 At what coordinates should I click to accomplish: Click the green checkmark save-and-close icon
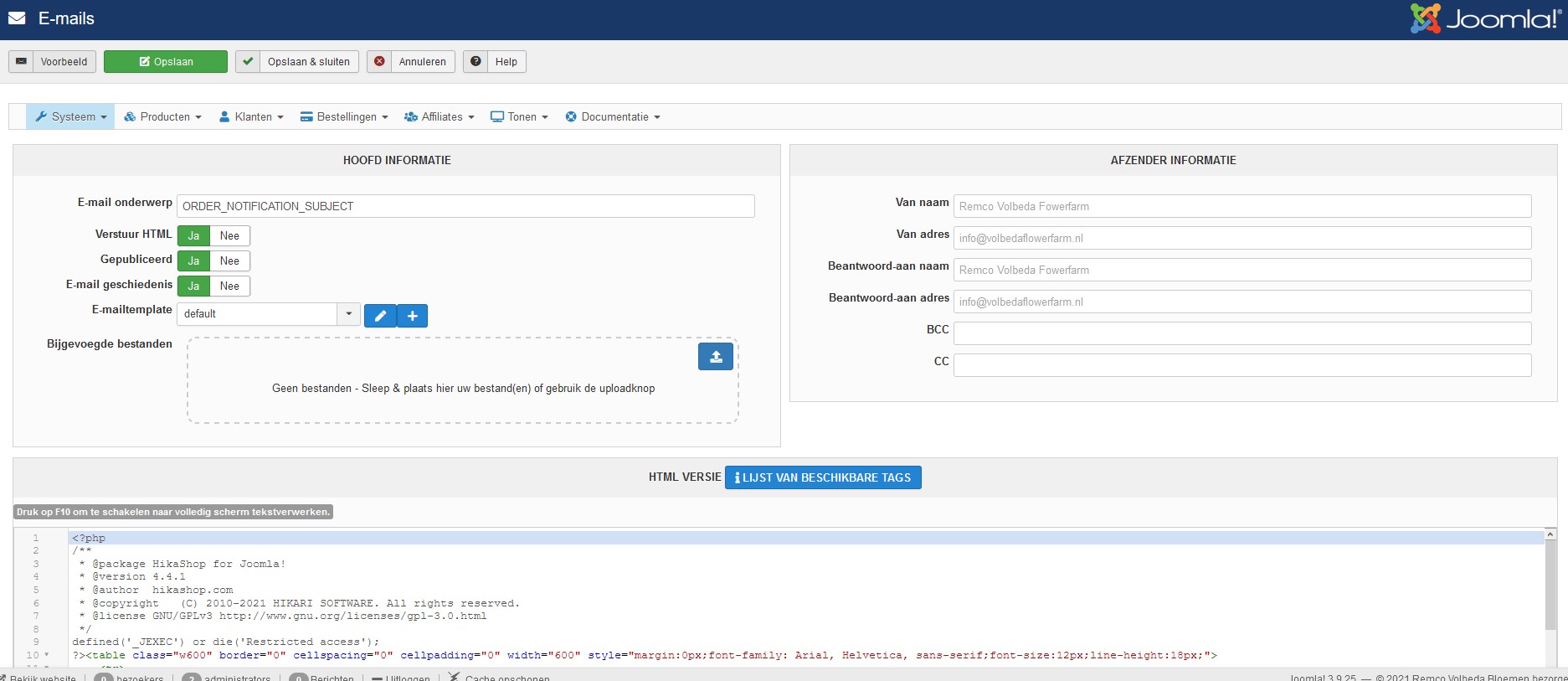coord(248,62)
